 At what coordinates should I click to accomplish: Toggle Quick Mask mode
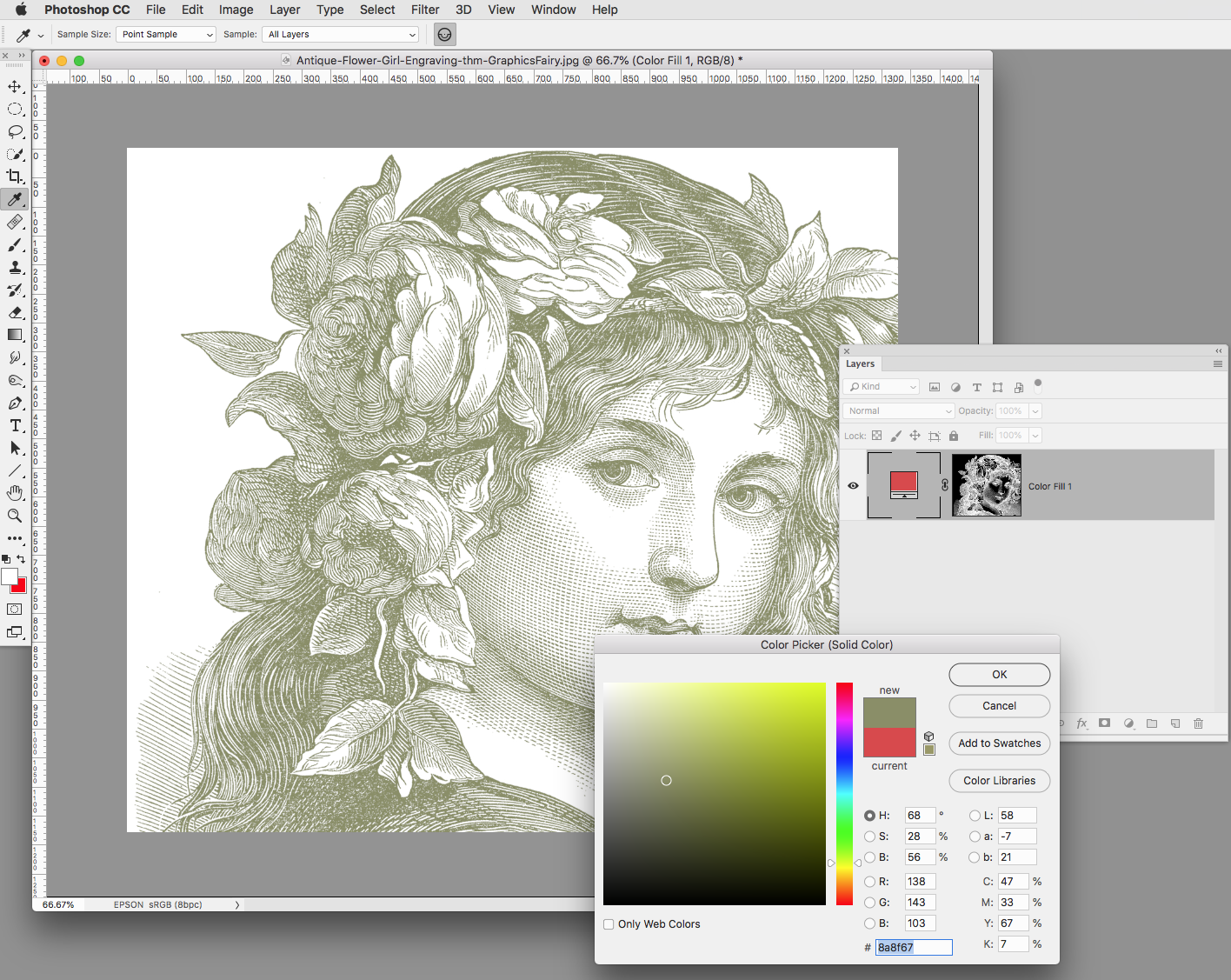(x=15, y=610)
